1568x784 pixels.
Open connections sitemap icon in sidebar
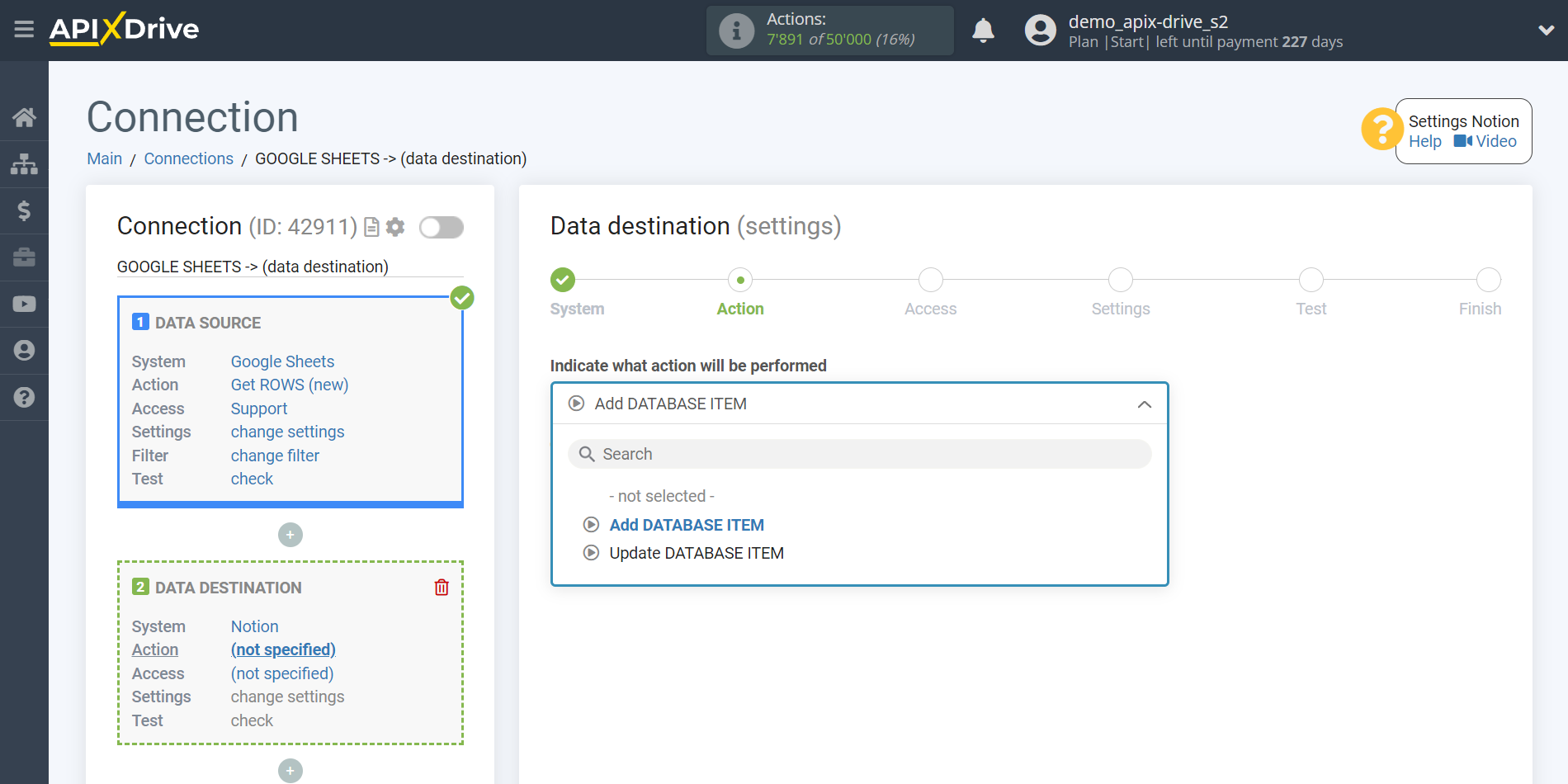tap(24, 164)
